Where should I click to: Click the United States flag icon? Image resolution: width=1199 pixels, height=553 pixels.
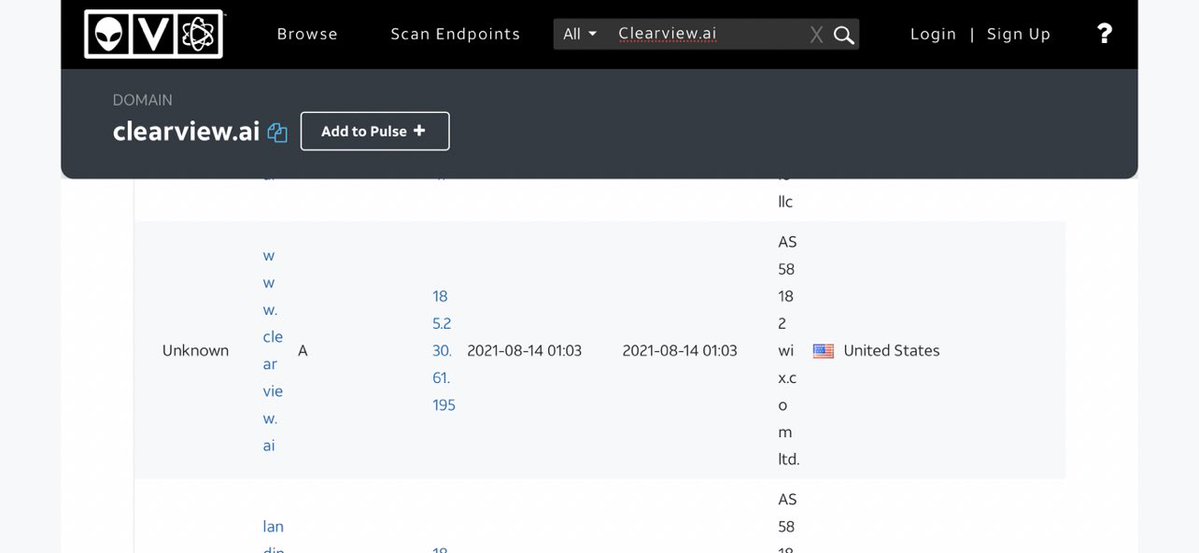pyautogui.click(x=823, y=351)
